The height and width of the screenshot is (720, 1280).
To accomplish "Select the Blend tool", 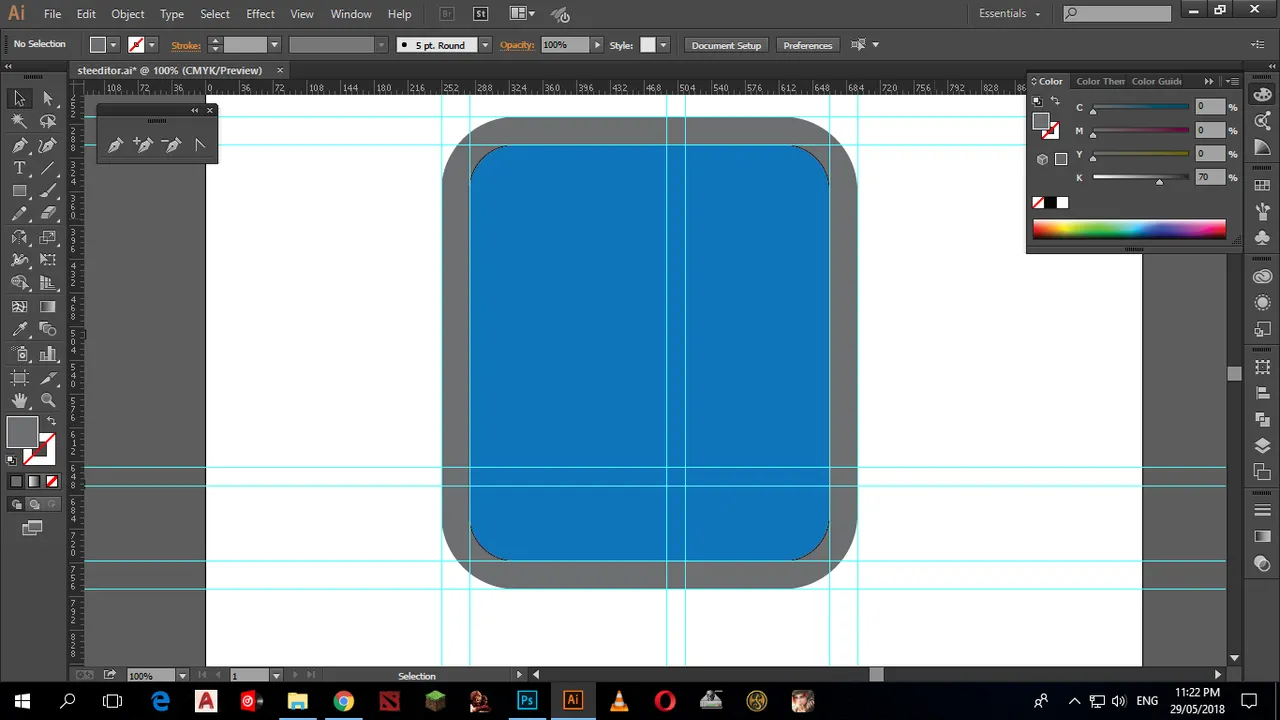I will tap(48, 330).
